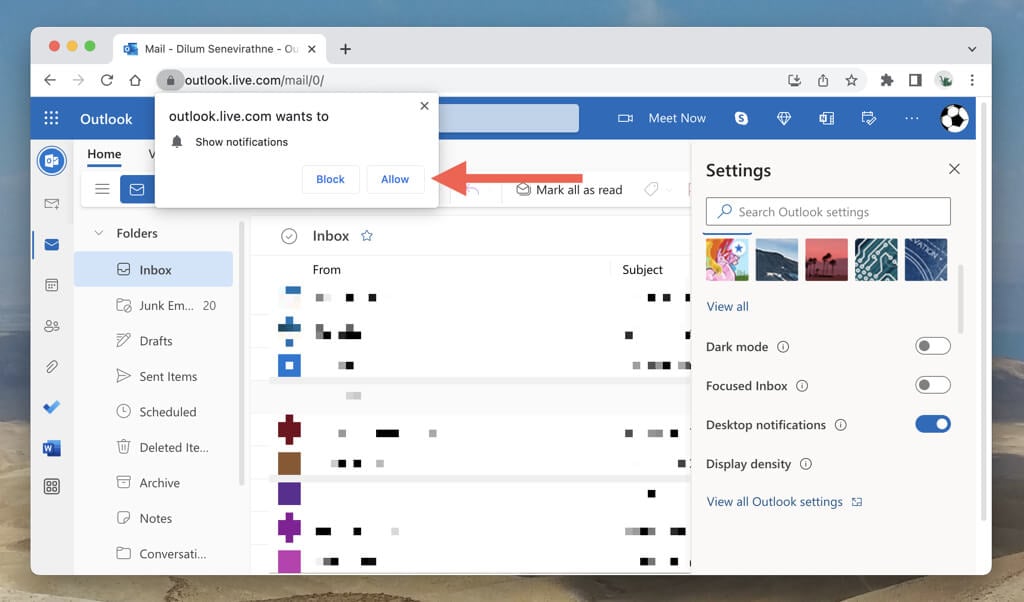Add Inbox to favorites with star

(367, 236)
